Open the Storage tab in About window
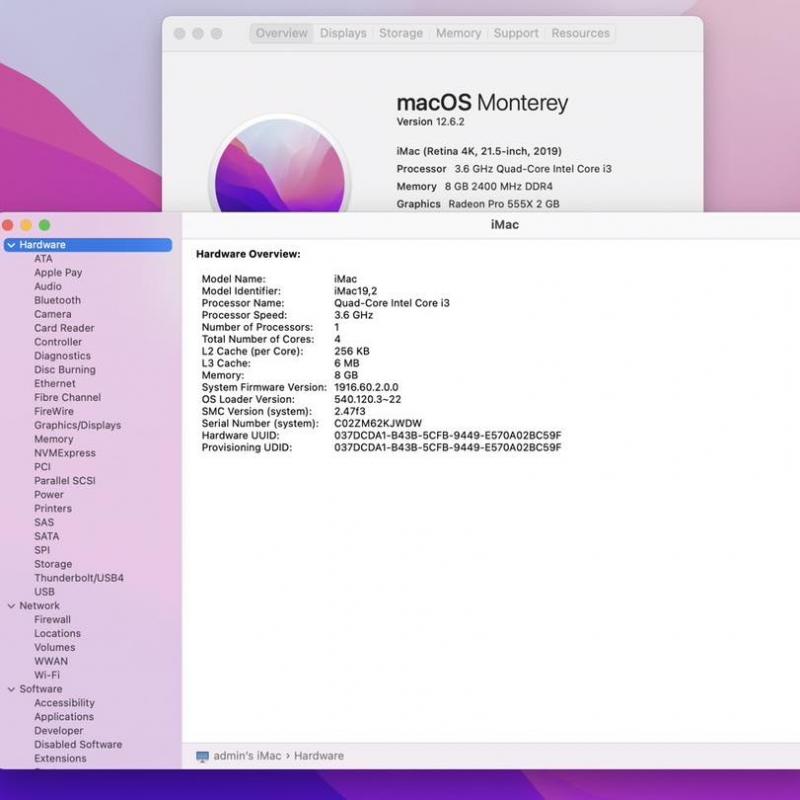 pos(401,33)
